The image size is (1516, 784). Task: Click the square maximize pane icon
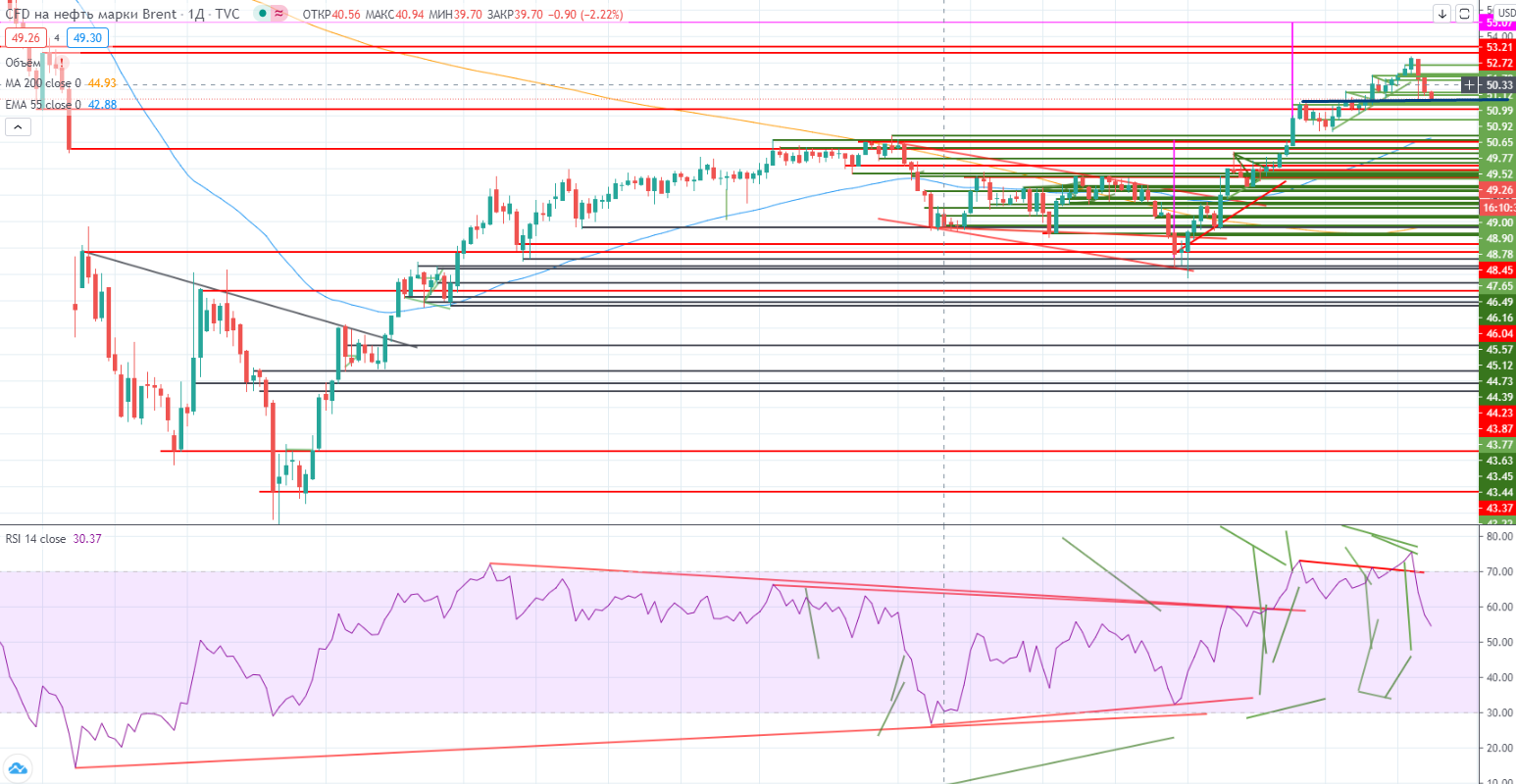click(x=1463, y=14)
